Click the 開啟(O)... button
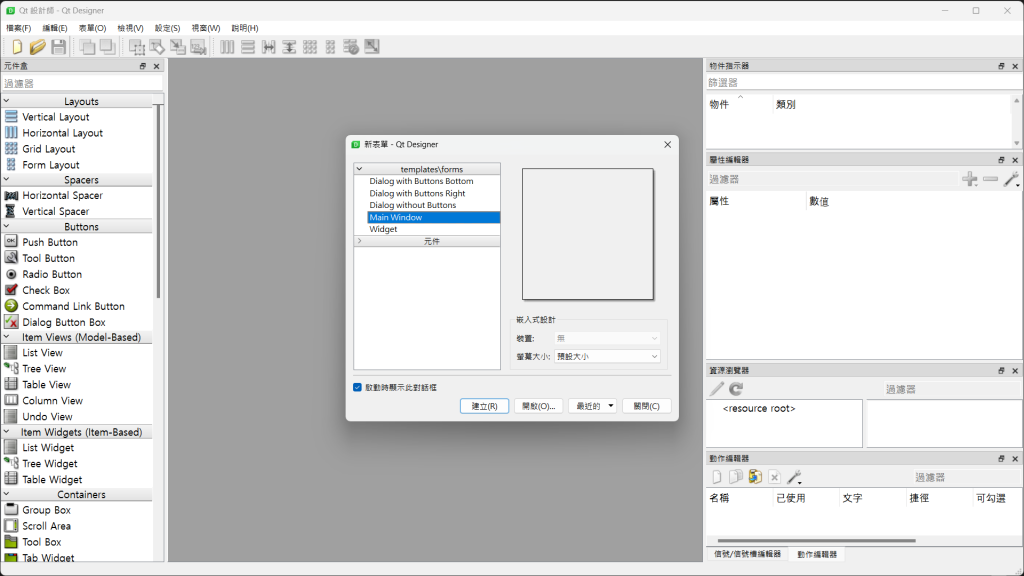This screenshot has width=1024, height=576. 539,406
